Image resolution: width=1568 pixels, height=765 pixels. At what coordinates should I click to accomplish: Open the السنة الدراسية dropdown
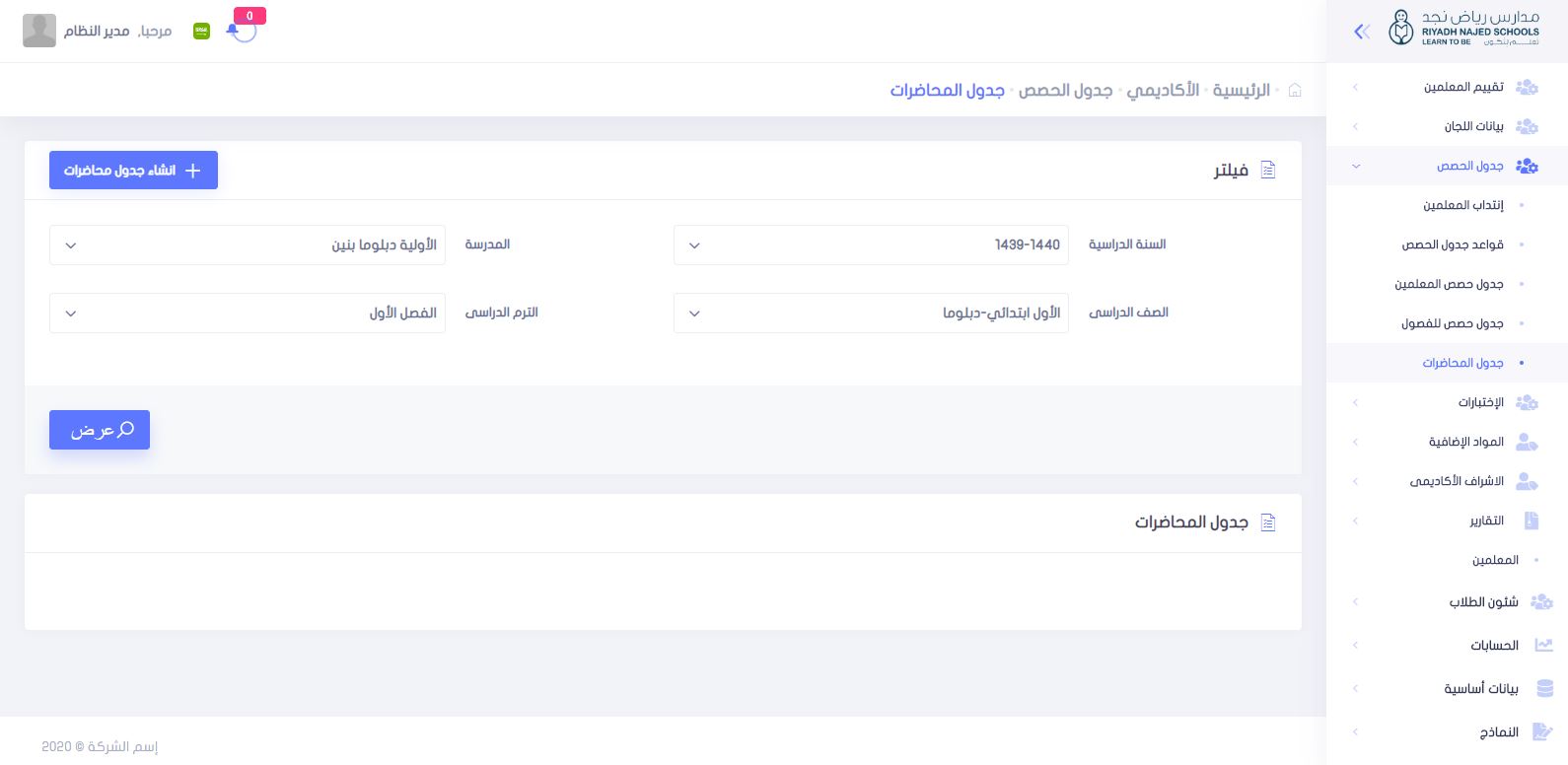[871, 244]
